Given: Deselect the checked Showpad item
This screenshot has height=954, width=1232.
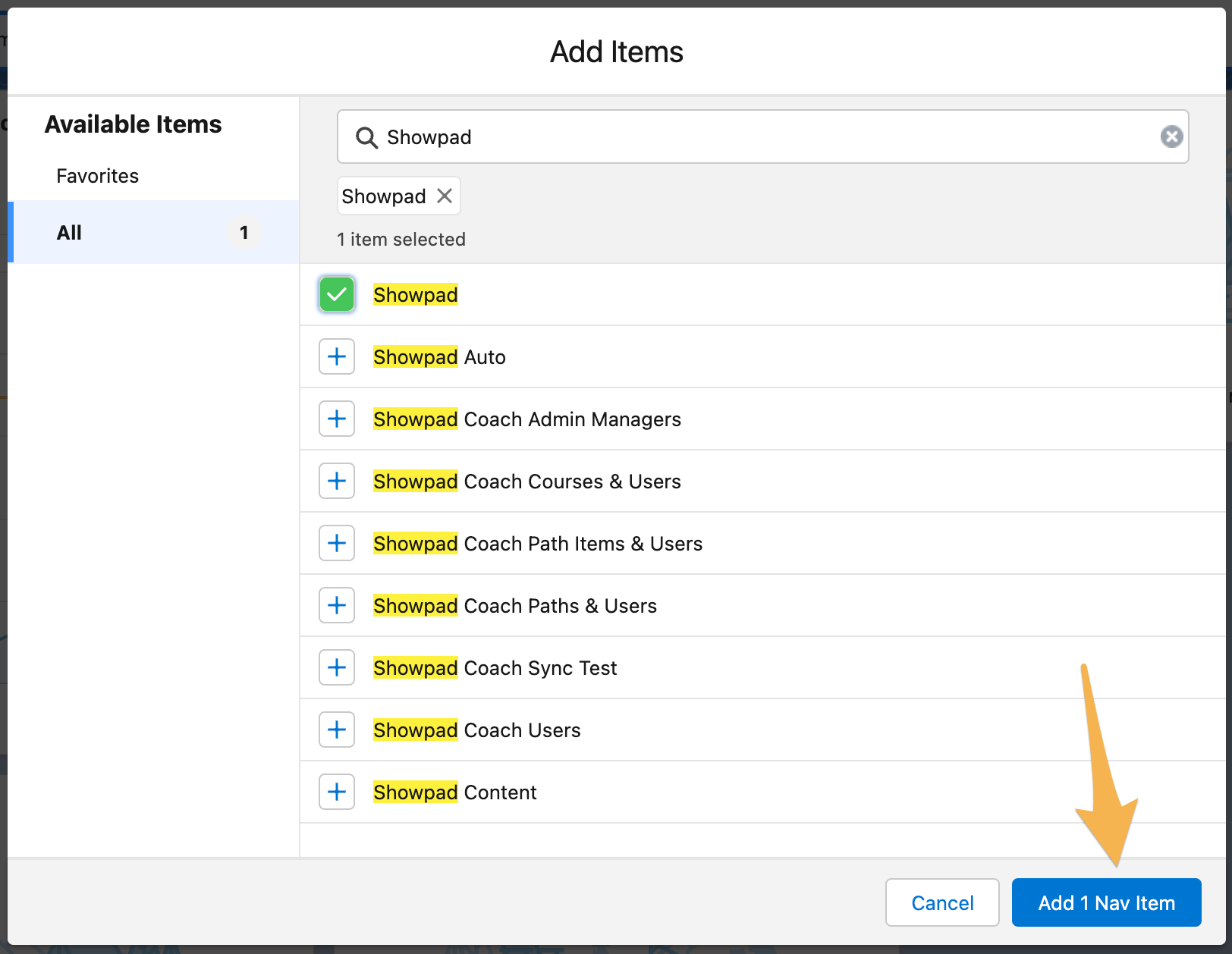Looking at the screenshot, I should [x=336, y=294].
